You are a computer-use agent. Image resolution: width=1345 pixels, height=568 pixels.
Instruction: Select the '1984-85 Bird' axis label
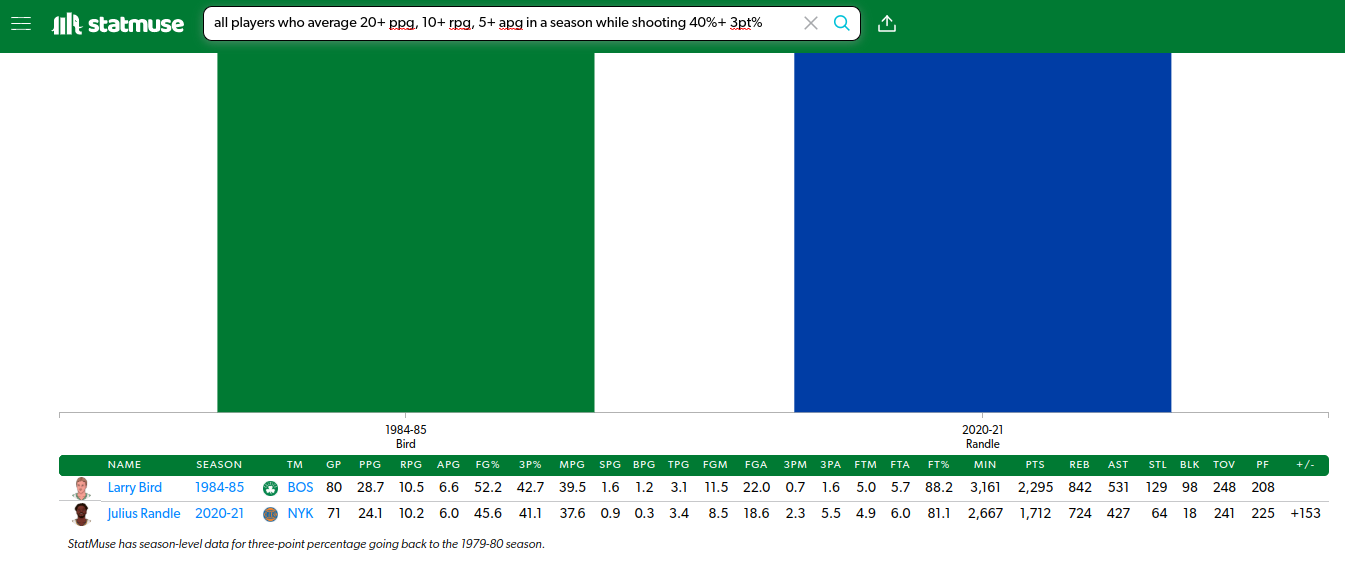point(406,437)
